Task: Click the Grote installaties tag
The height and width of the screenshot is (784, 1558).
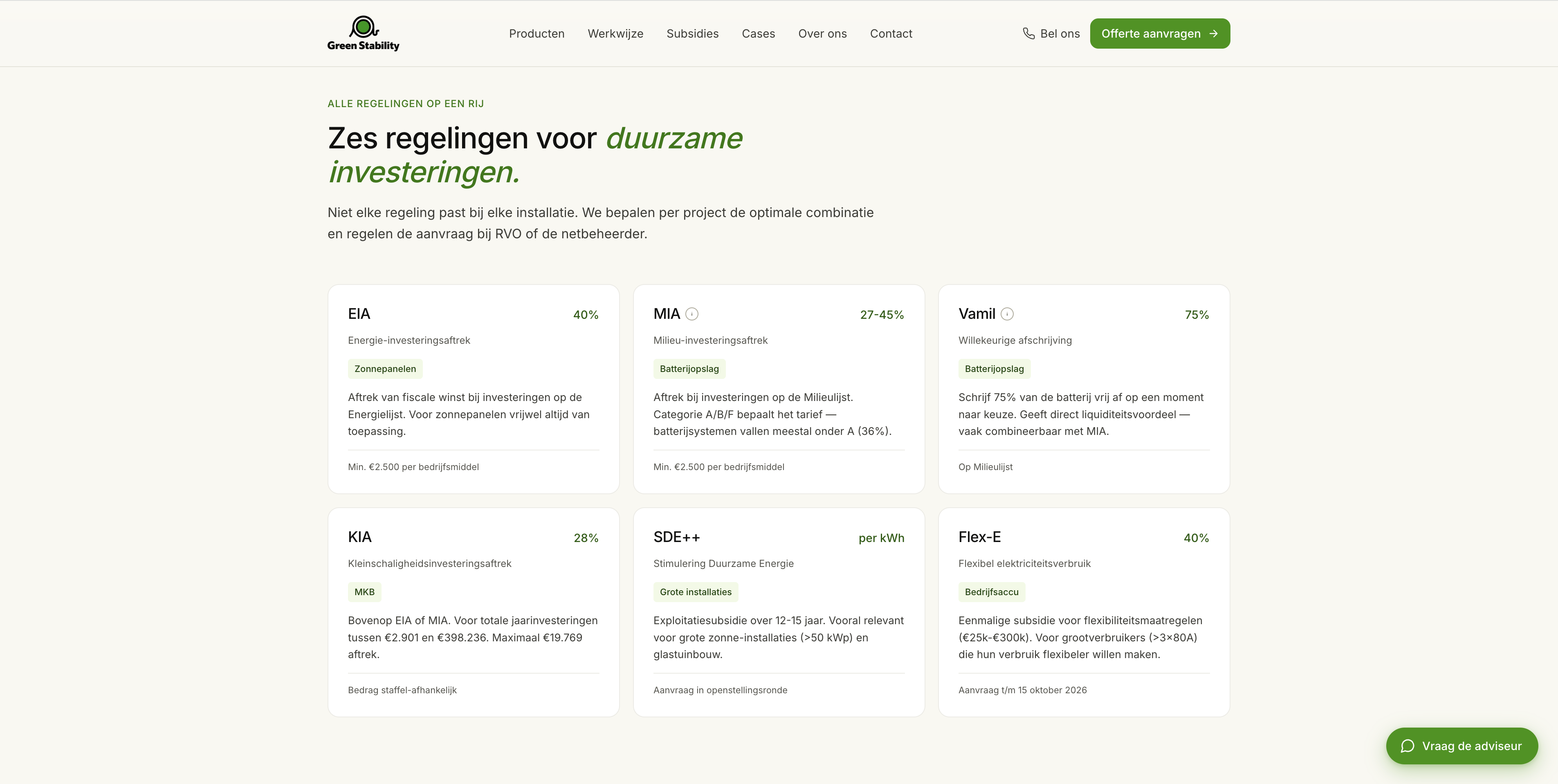Action: [x=696, y=592]
